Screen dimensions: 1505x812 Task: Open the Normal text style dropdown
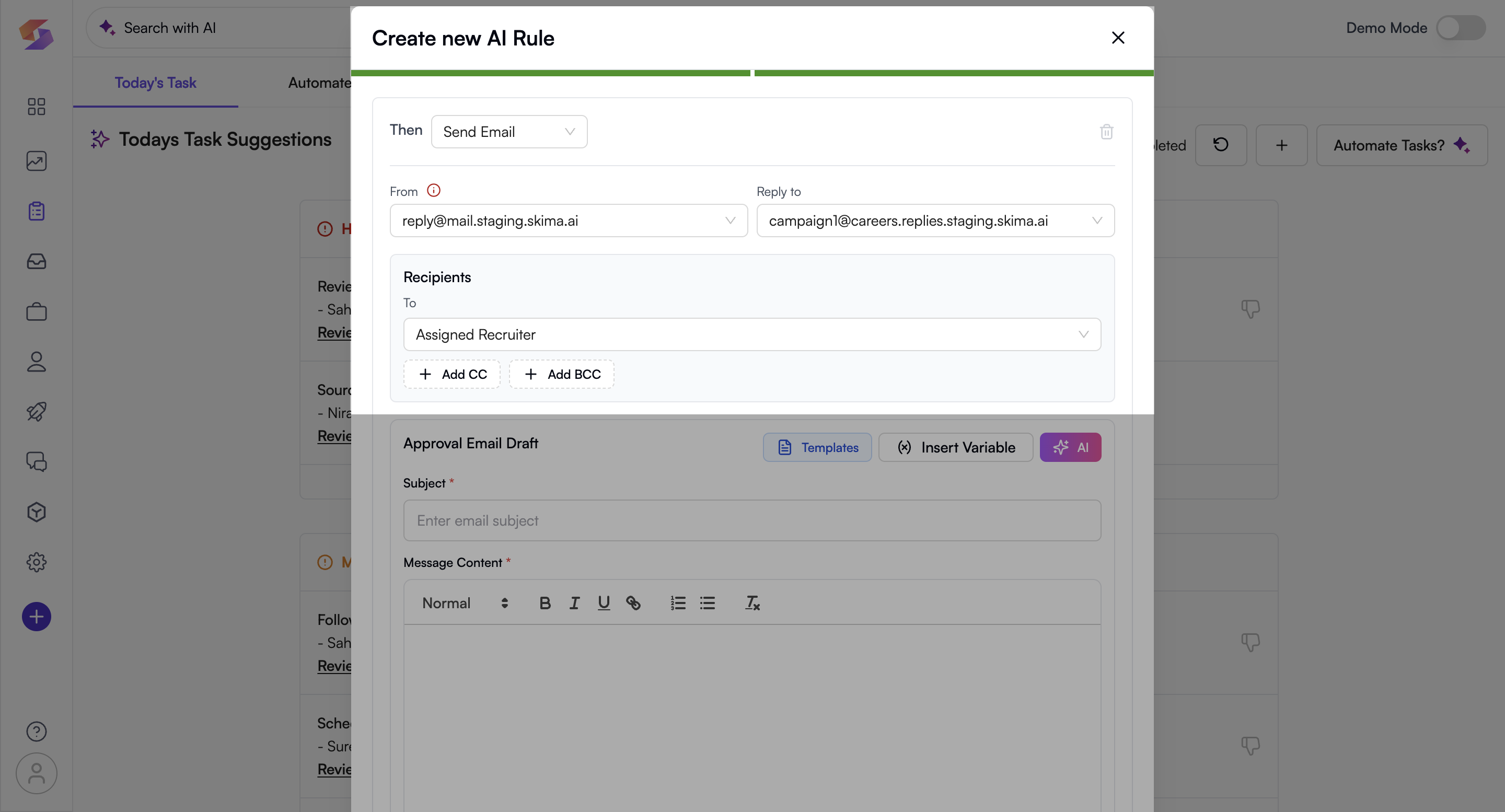click(x=465, y=603)
